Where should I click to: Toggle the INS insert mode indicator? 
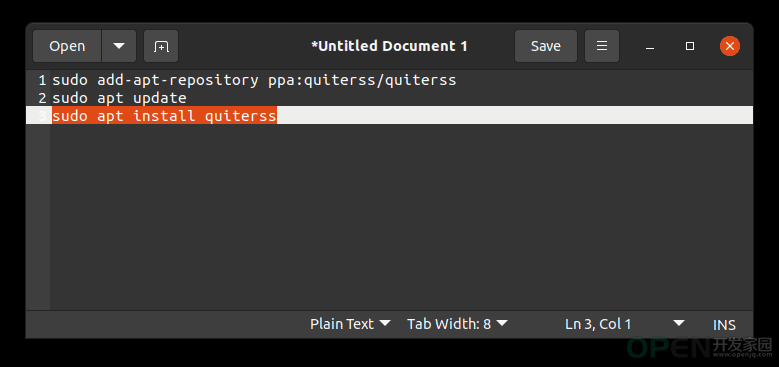click(x=724, y=325)
